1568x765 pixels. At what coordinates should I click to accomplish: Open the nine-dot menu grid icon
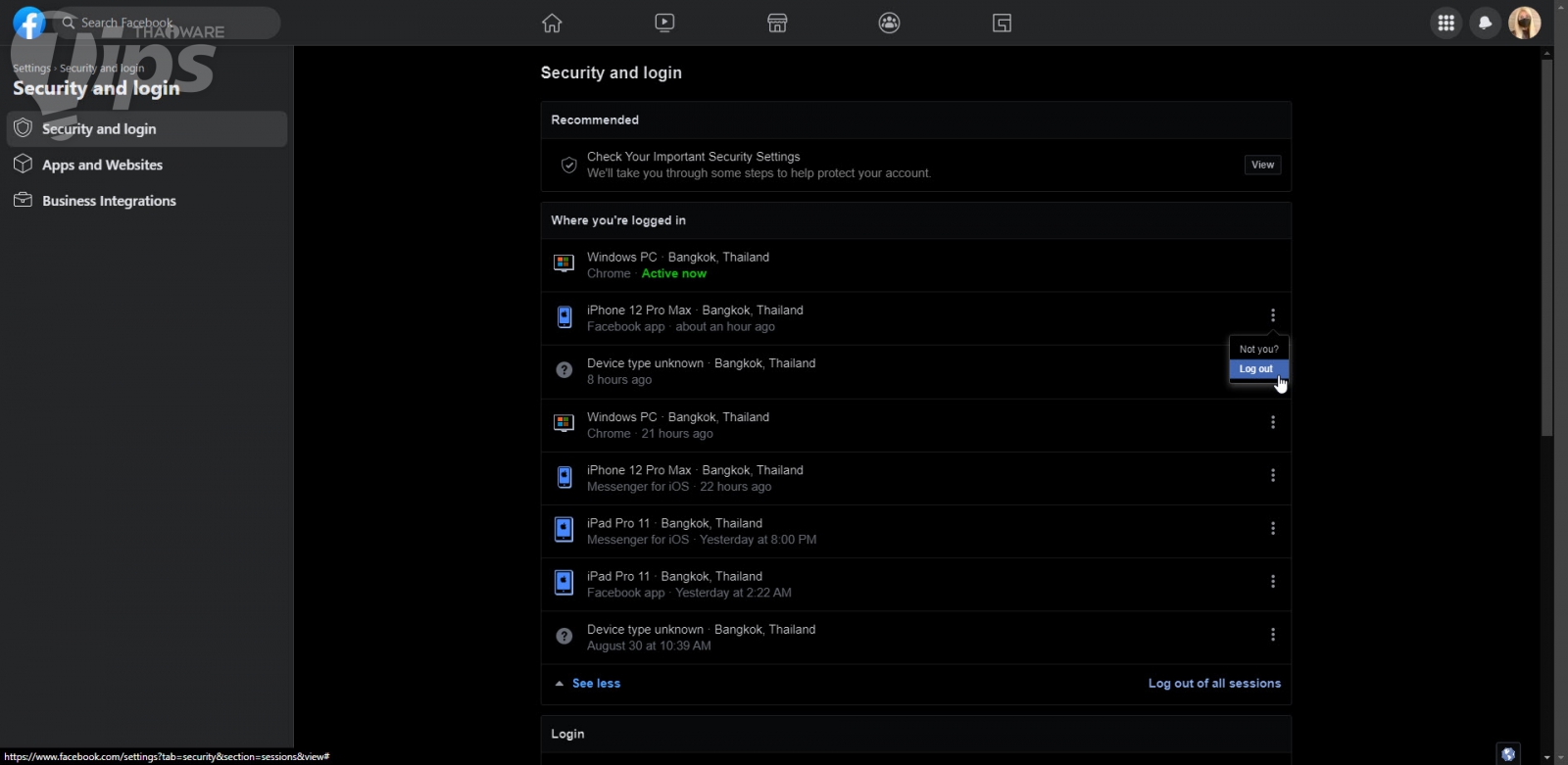(1445, 23)
